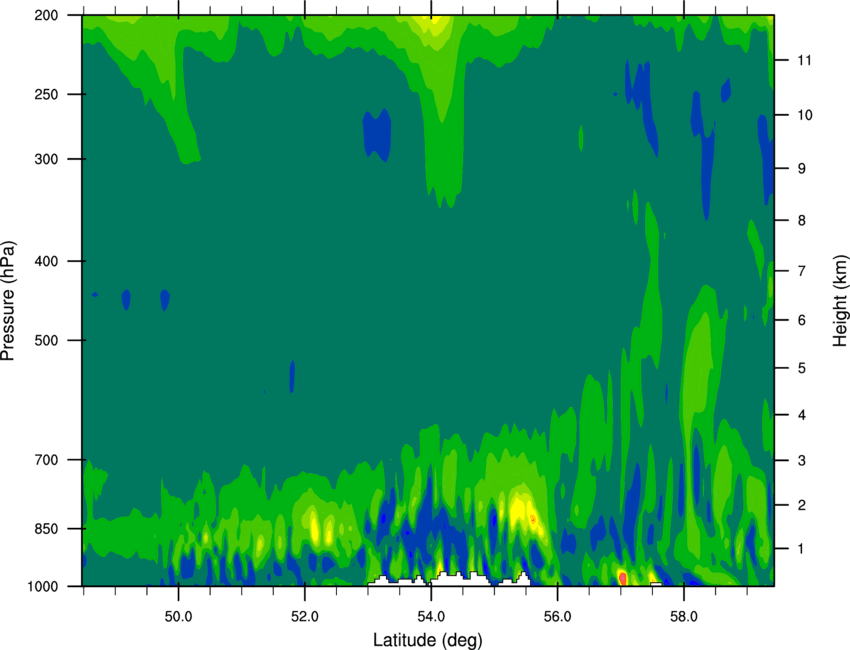Screen dimensions: 850x650
Task: Click the 50.0 latitude tick label
Action: click(178, 617)
